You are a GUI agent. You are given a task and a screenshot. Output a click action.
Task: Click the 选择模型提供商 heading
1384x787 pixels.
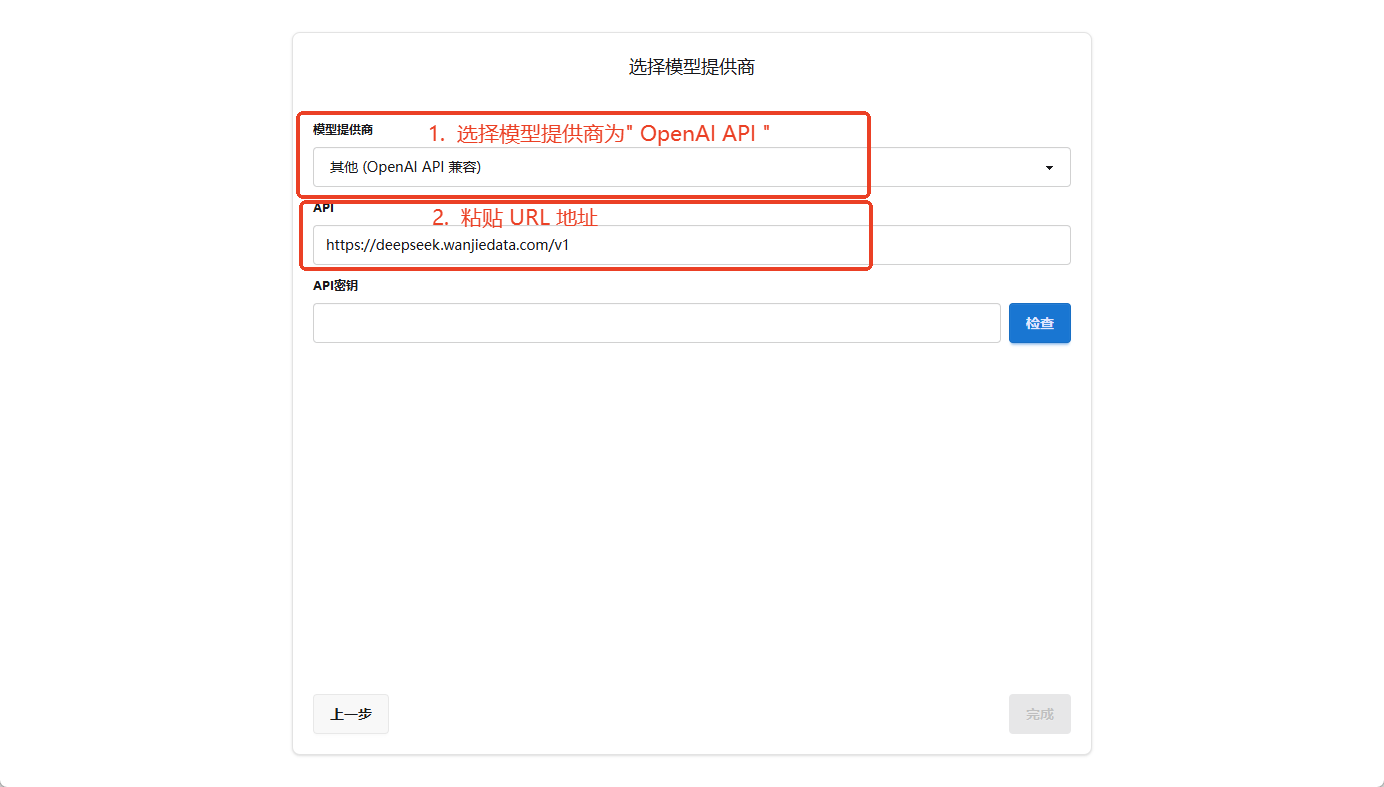(691, 67)
